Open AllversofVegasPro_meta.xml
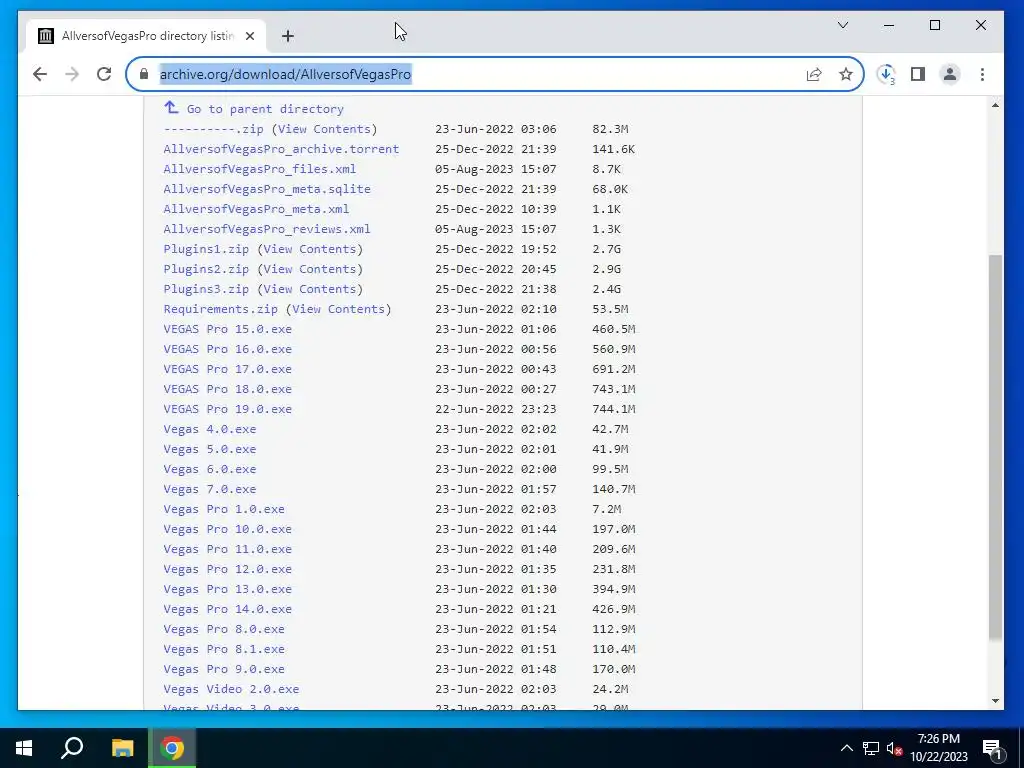This screenshot has height=768, width=1024. tap(256, 209)
